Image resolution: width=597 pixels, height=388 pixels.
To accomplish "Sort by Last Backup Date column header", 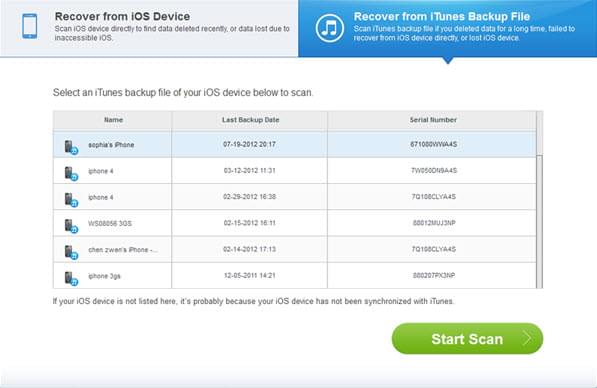I will [250, 120].
